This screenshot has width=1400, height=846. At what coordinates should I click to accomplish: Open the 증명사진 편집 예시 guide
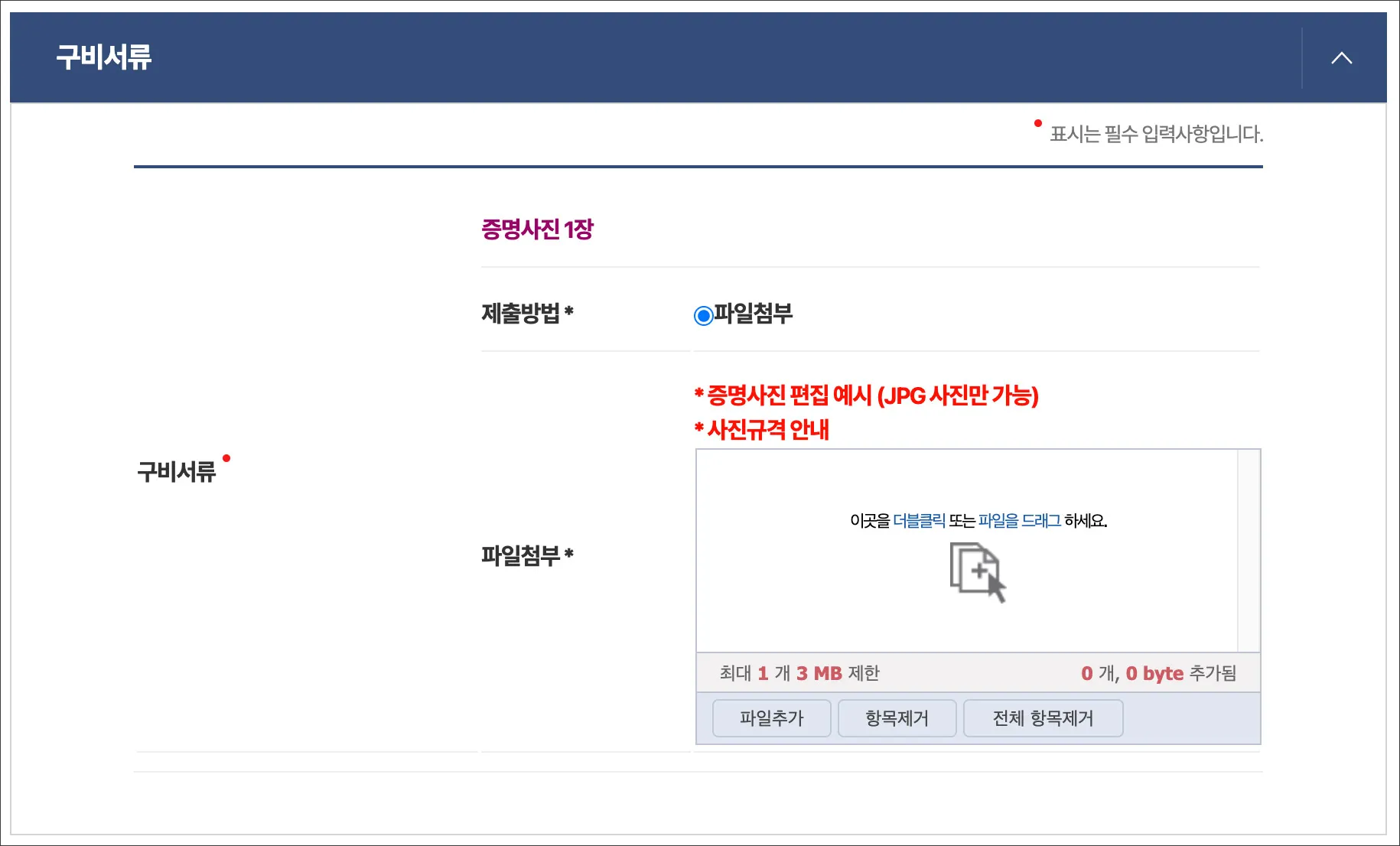pyautogui.click(x=867, y=397)
